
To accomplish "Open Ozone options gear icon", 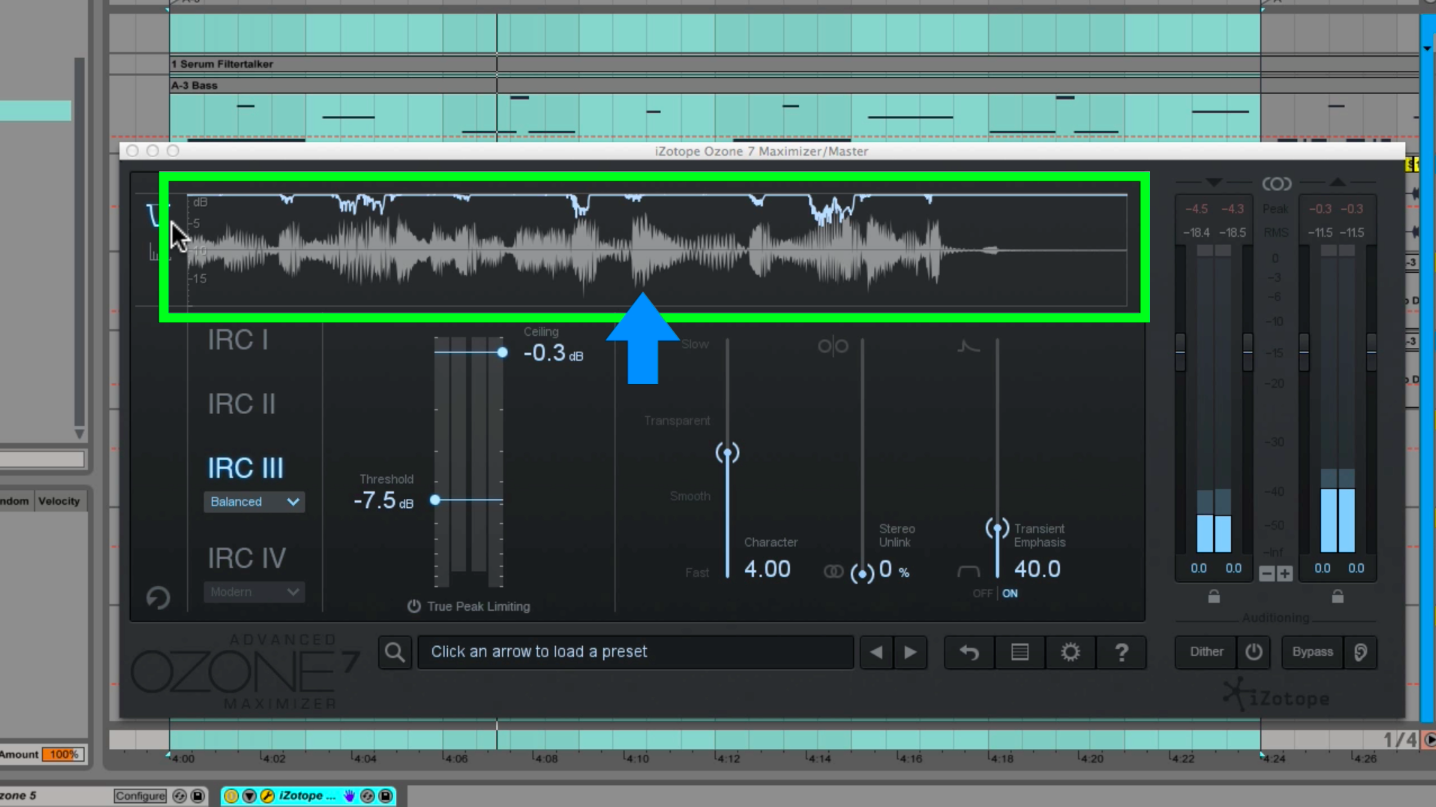I will tap(1070, 652).
